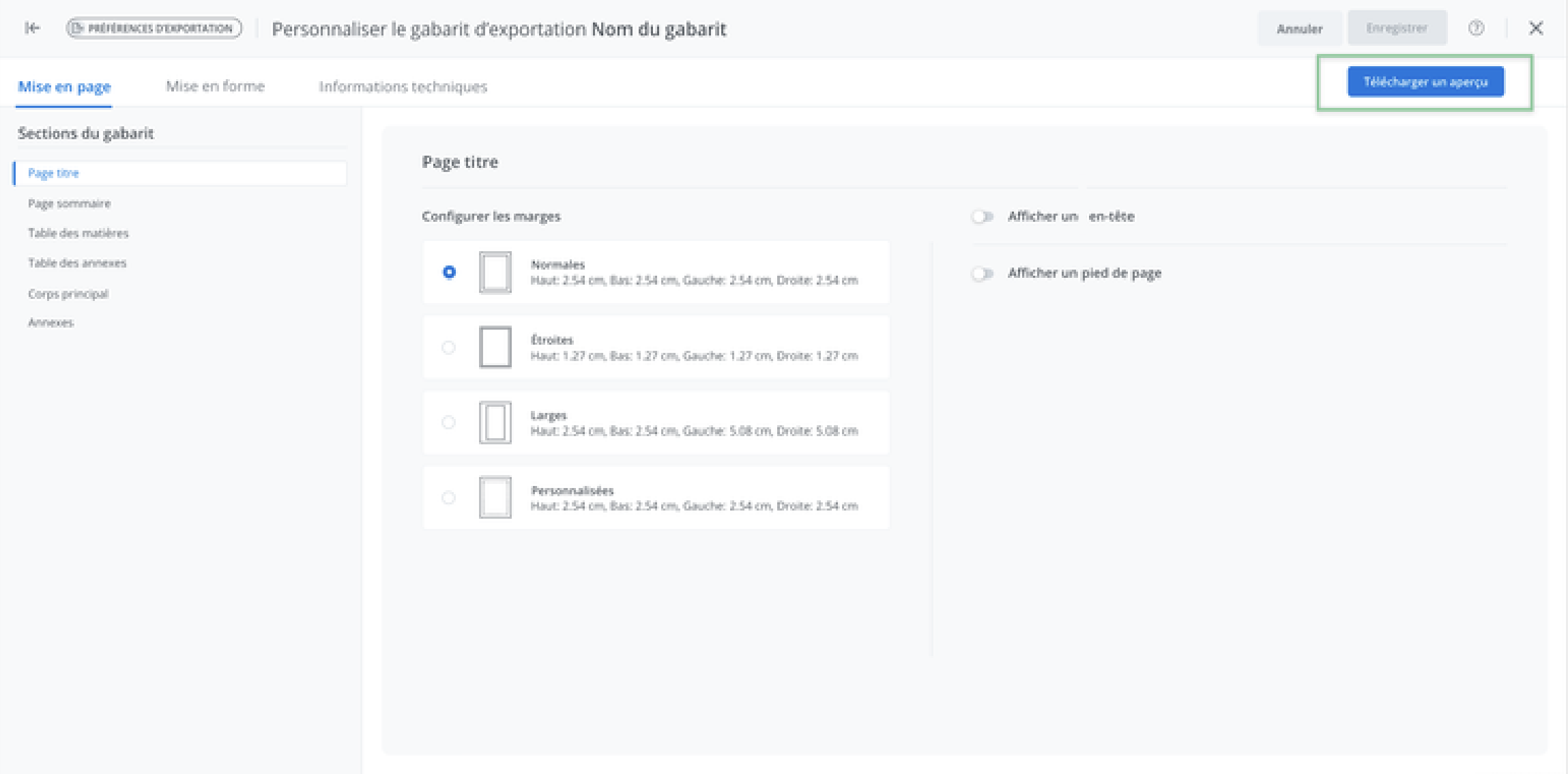Click the collapse-panel arrow icon top left
The width and height of the screenshot is (1568, 774).
click(32, 28)
